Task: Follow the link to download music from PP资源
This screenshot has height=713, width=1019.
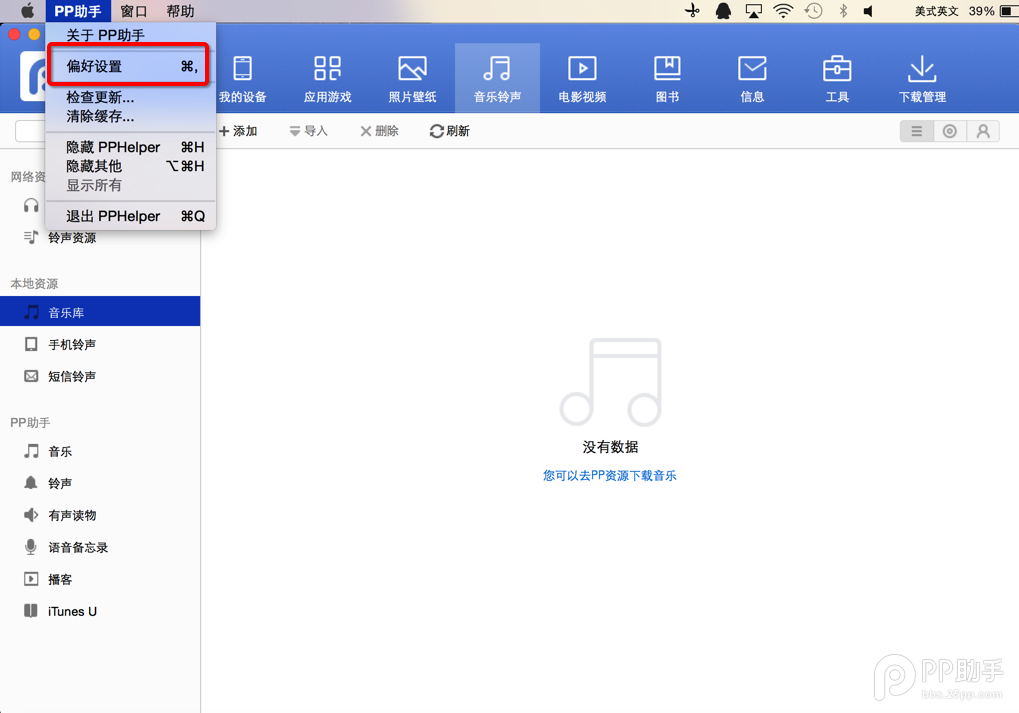Action: click(x=609, y=476)
